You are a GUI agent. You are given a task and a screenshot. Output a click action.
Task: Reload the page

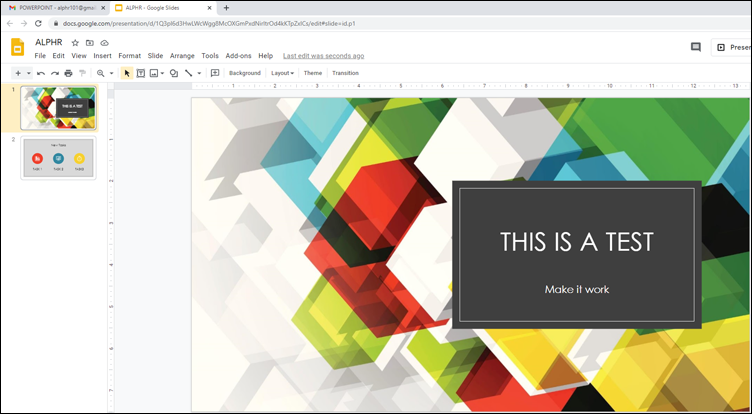pyautogui.click(x=38, y=23)
